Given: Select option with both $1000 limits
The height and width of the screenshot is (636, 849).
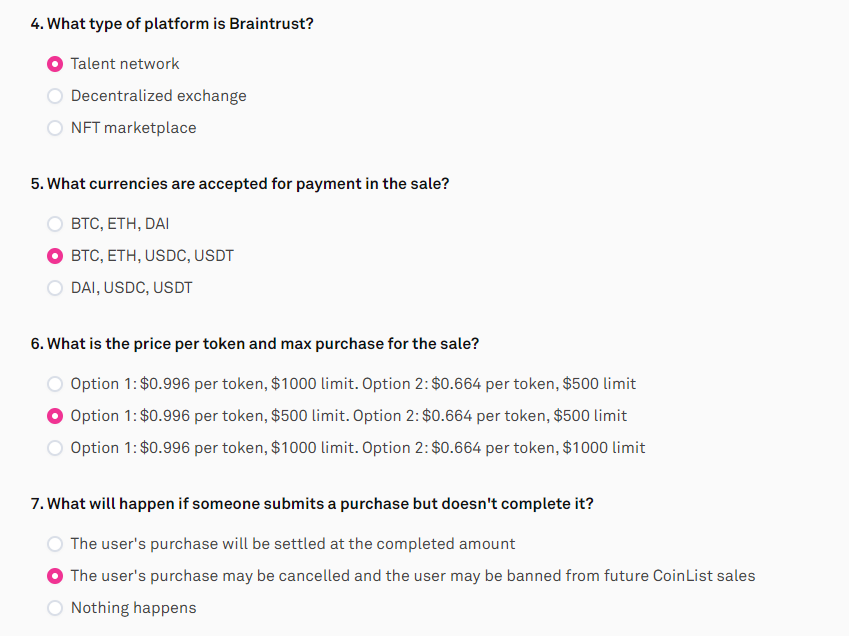Looking at the screenshot, I should 55,448.
